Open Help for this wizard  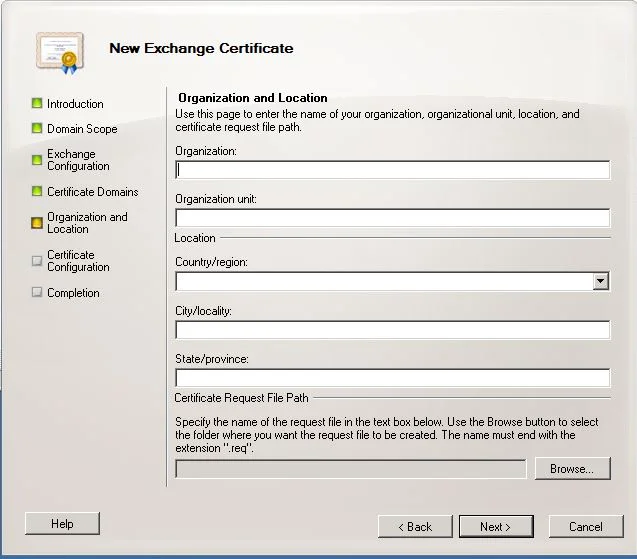(x=62, y=524)
